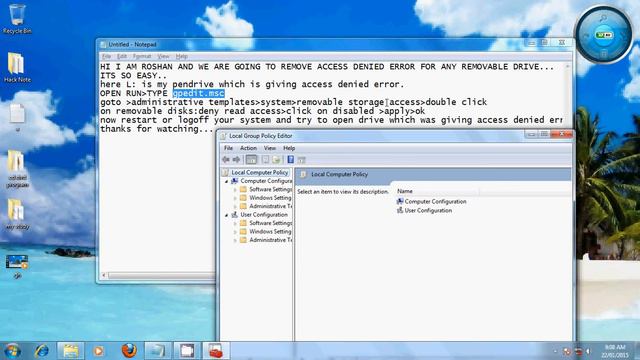Click the line 'thanks for watching...' in Notepad

(x=157, y=129)
